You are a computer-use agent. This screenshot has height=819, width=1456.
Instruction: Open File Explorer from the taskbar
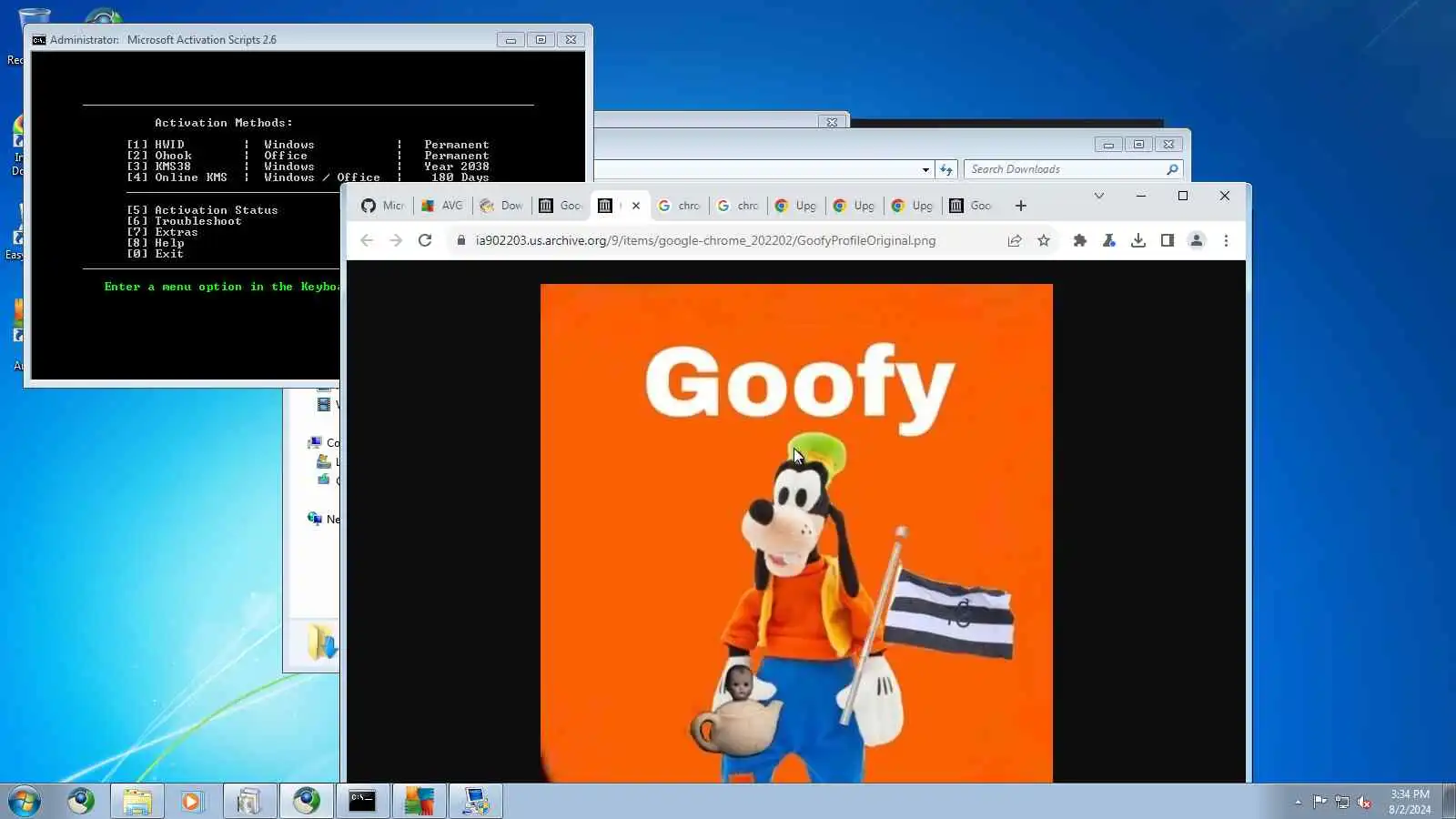click(x=137, y=801)
